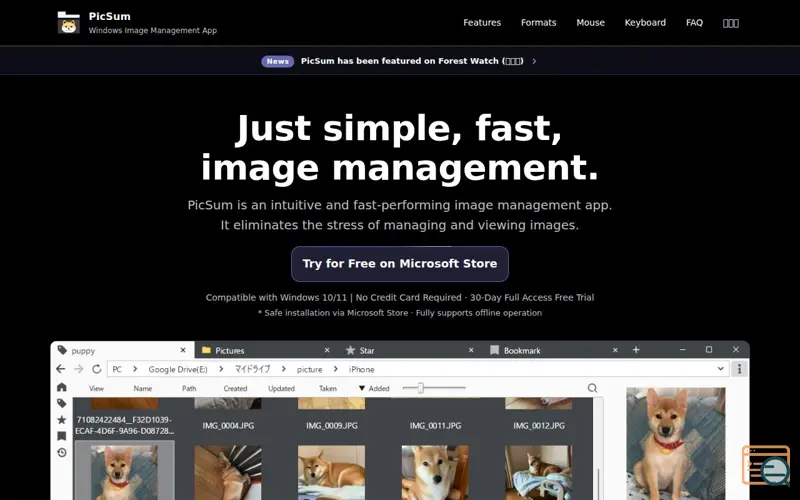800x500 pixels.
Task: Click the reload icon in the app
Action: [x=96, y=369]
